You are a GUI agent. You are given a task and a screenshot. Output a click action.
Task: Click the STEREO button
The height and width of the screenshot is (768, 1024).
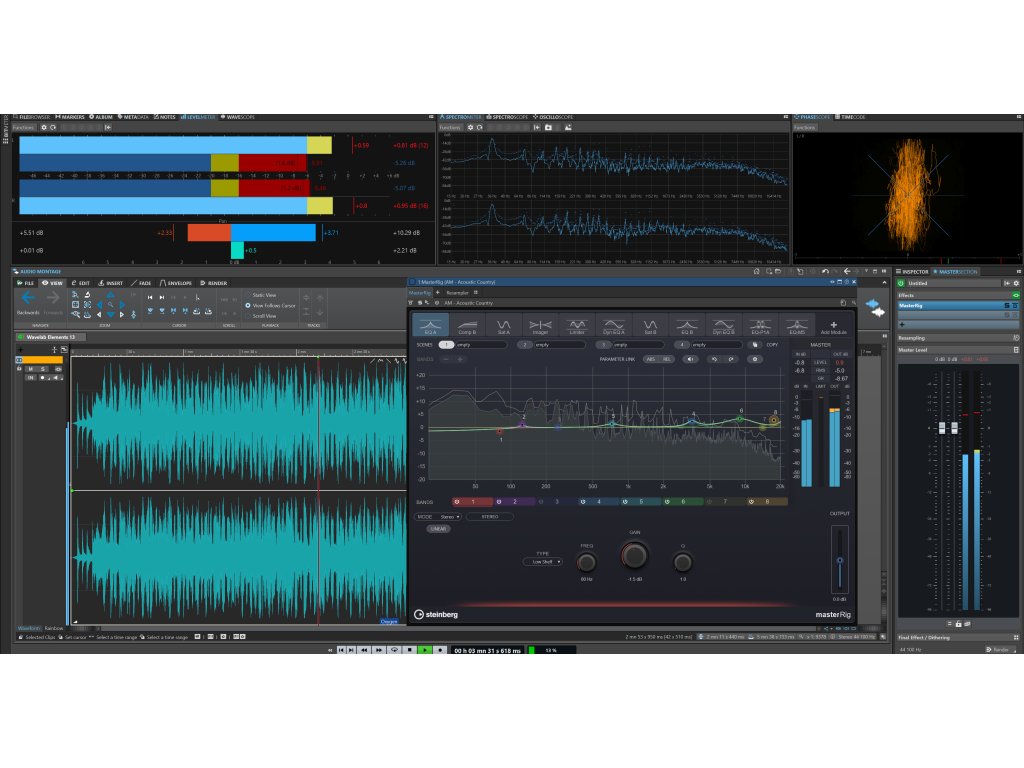[x=489, y=517]
